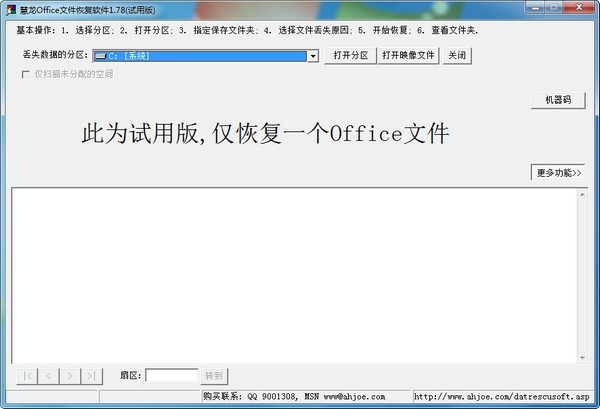600x409 pixels.
Task: Click the 机器码 button
Action: 558,100
